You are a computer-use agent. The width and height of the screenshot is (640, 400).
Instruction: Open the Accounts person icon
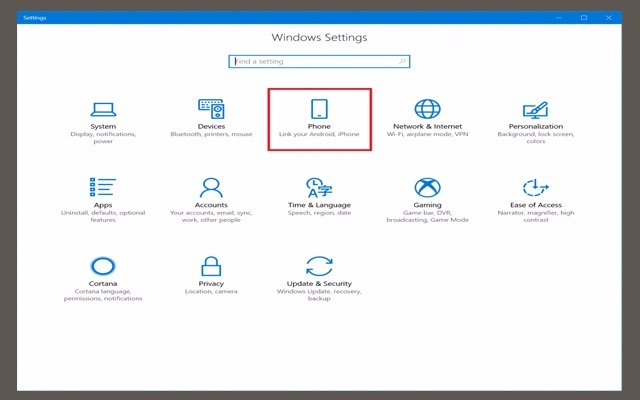(x=211, y=187)
